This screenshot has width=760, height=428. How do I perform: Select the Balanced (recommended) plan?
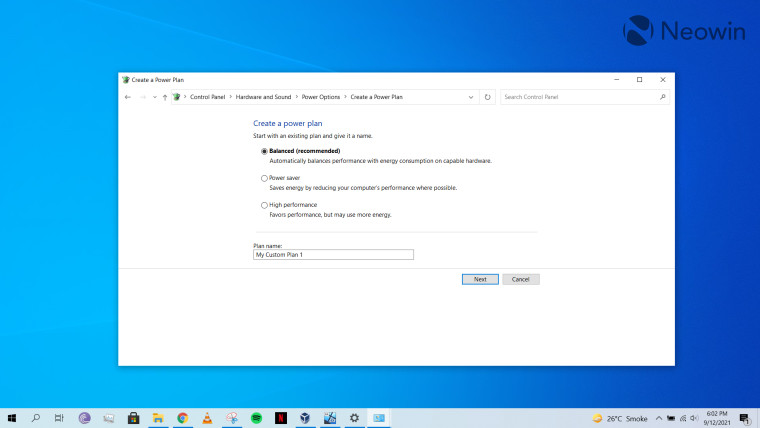(264, 151)
